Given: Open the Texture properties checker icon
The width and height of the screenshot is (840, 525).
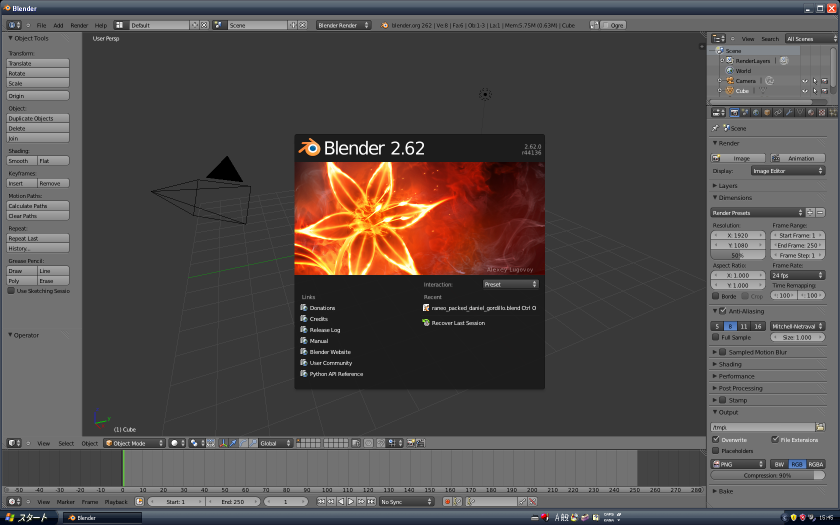Looking at the screenshot, I should tap(822, 112).
